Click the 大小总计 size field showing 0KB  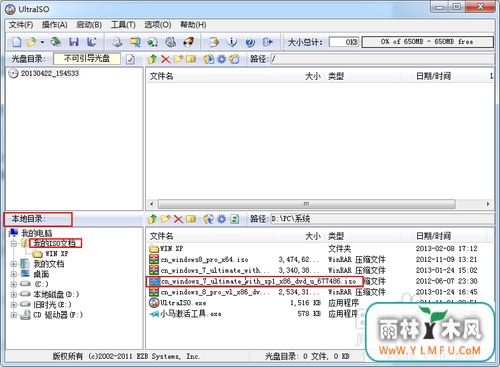point(344,42)
